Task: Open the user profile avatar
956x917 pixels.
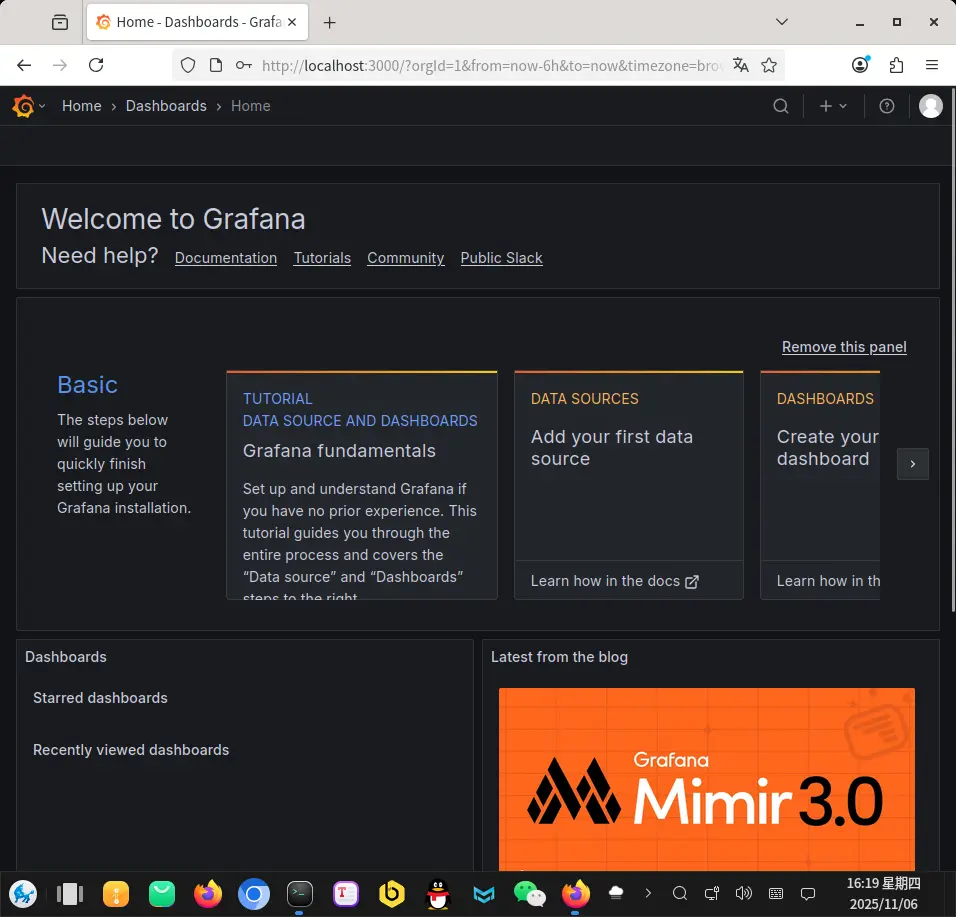Action: (930, 106)
